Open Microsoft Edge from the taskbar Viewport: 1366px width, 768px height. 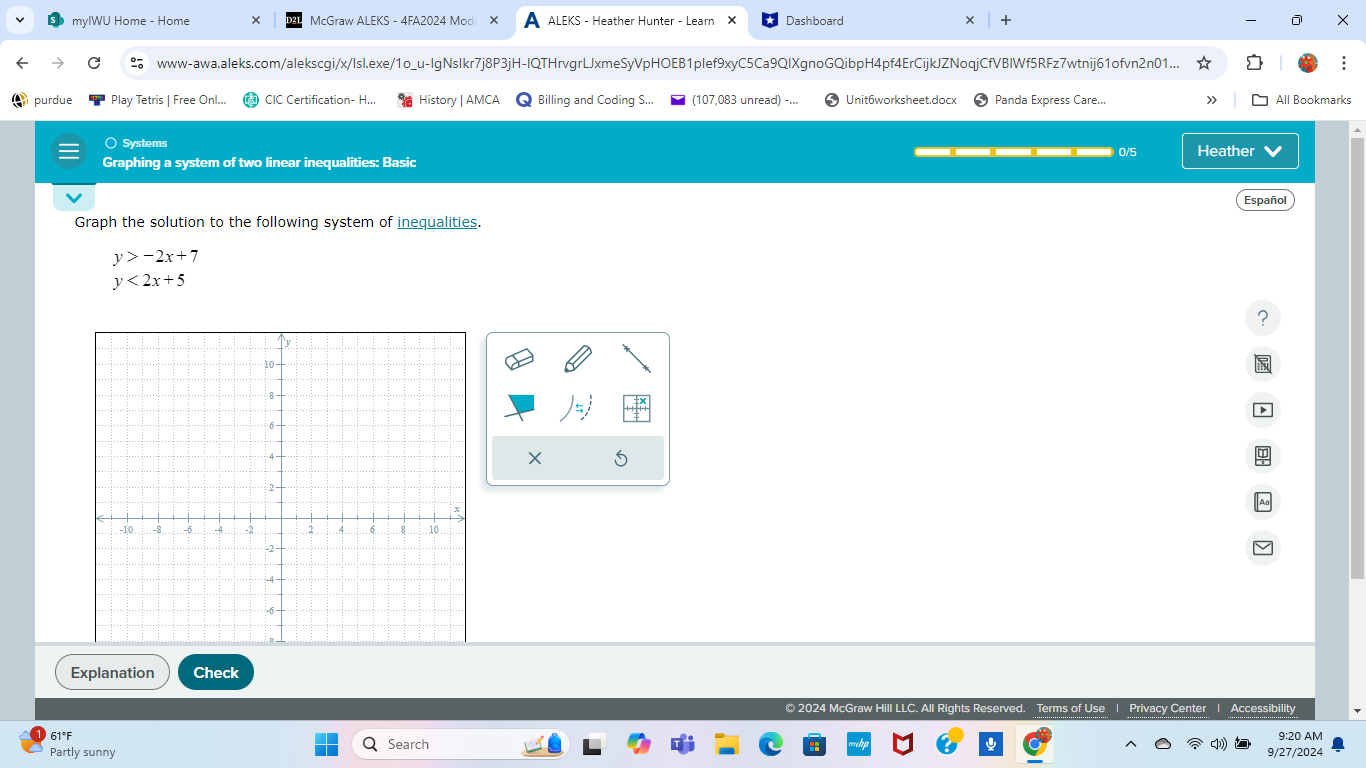(771, 744)
